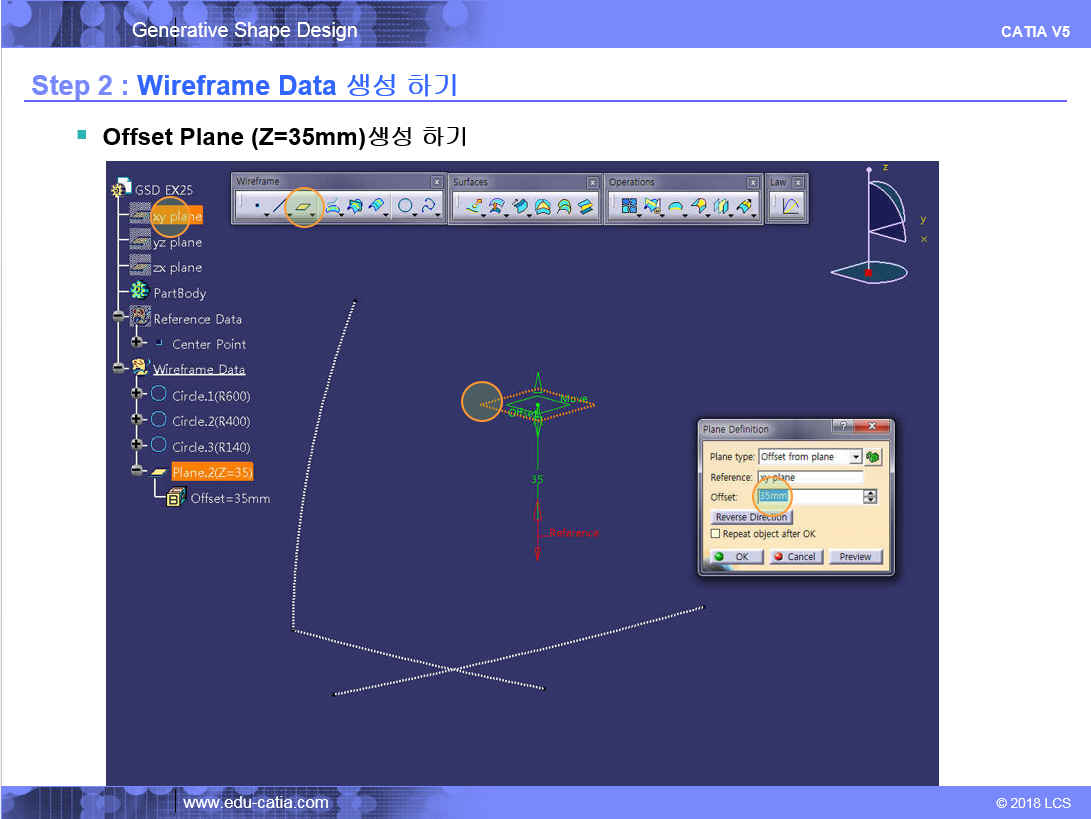
Task: Expand the Circle.1(R600) tree node
Action: tap(138, 394)
